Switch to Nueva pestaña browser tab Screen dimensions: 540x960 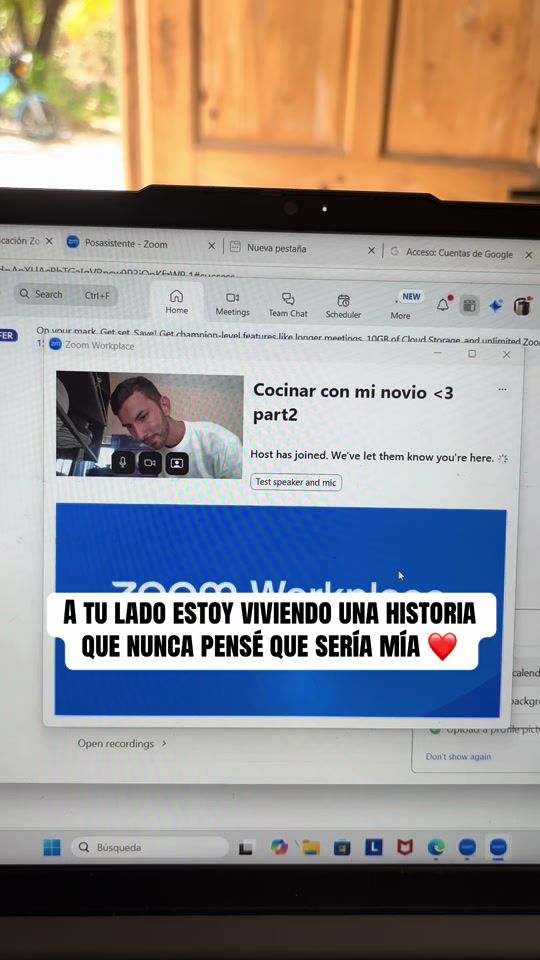coord(276,248)
